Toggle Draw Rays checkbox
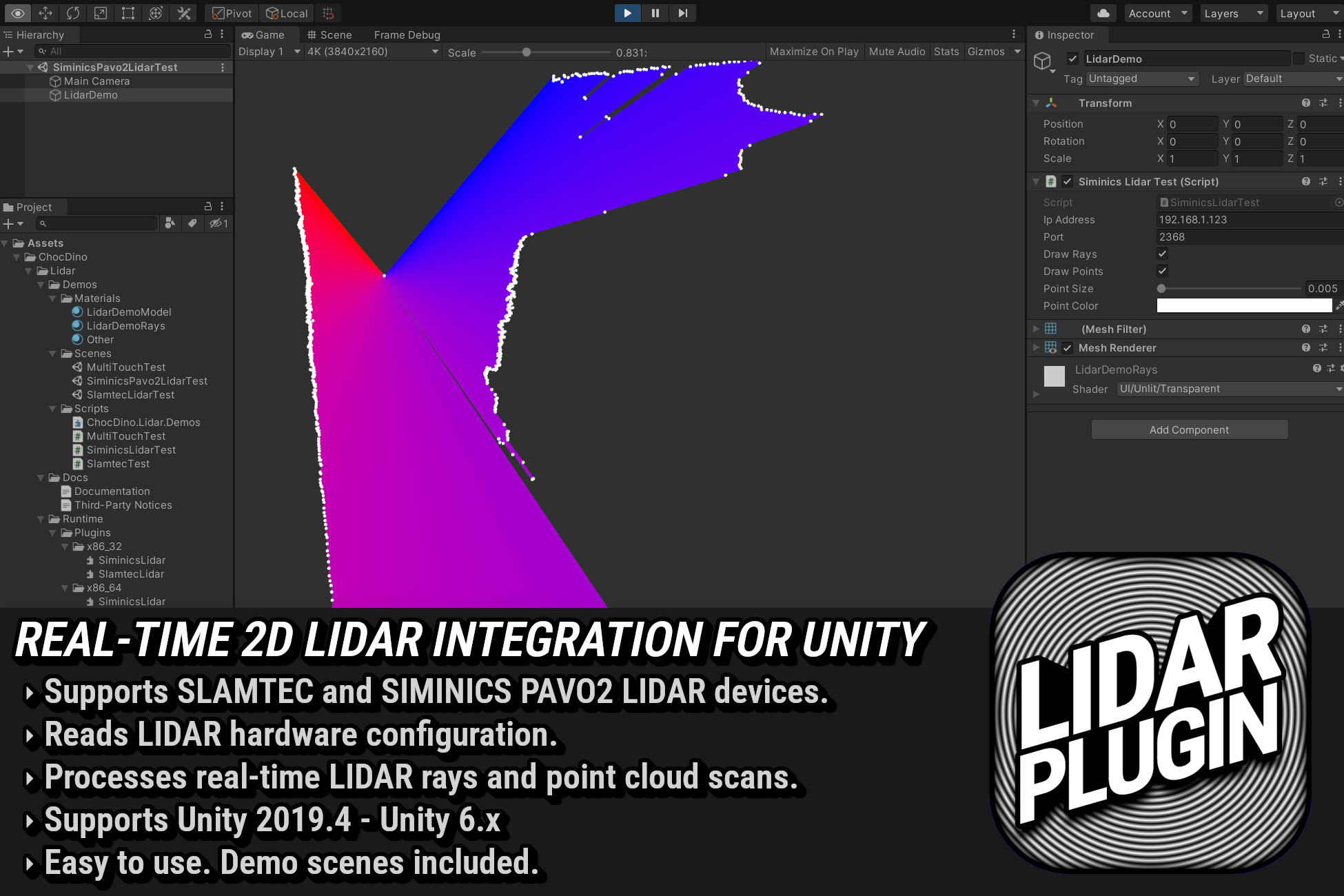The width and height of the screenshot is (1344, 896). point(1162,254)
